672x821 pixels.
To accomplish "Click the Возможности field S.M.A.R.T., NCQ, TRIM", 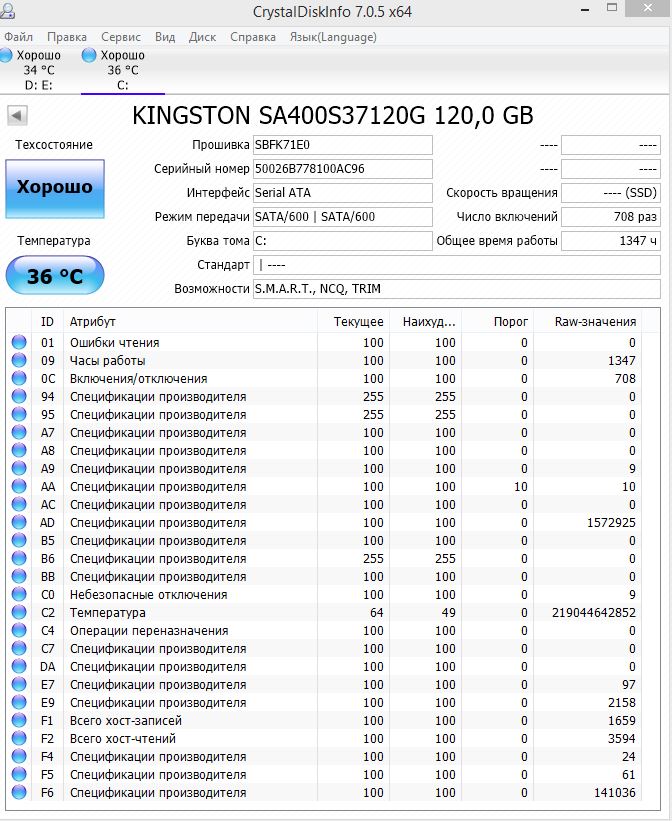I will 456,289.
